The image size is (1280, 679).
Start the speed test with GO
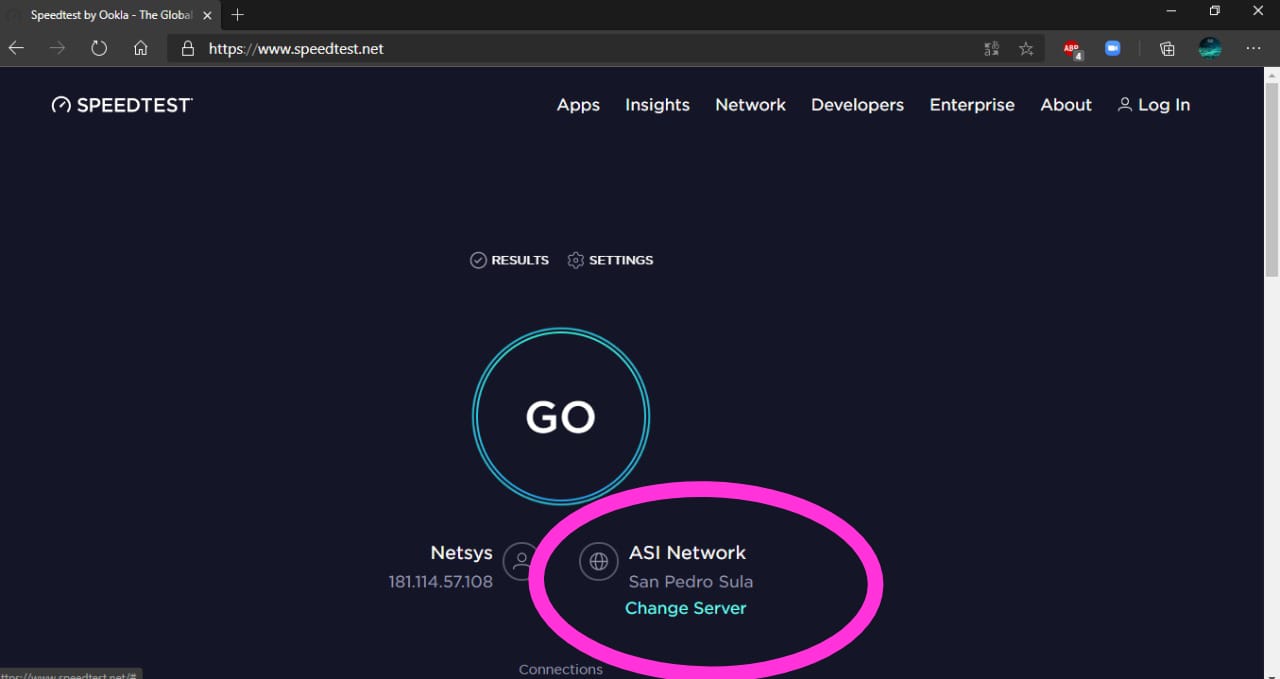click(x=561, y=417)
